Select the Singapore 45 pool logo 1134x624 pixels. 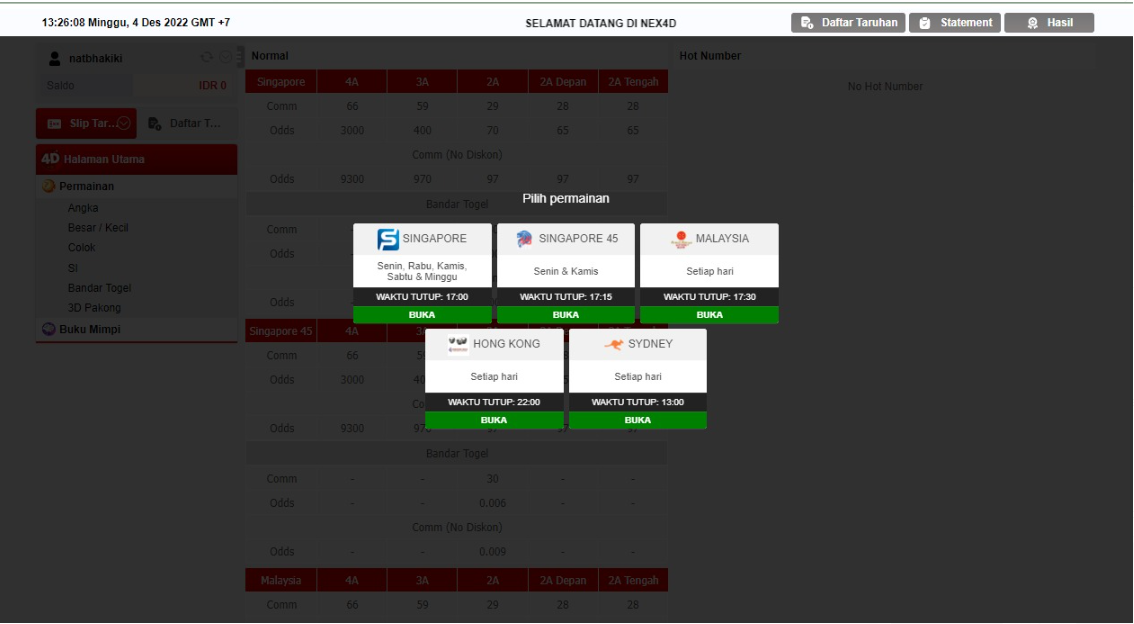(524, 239)
